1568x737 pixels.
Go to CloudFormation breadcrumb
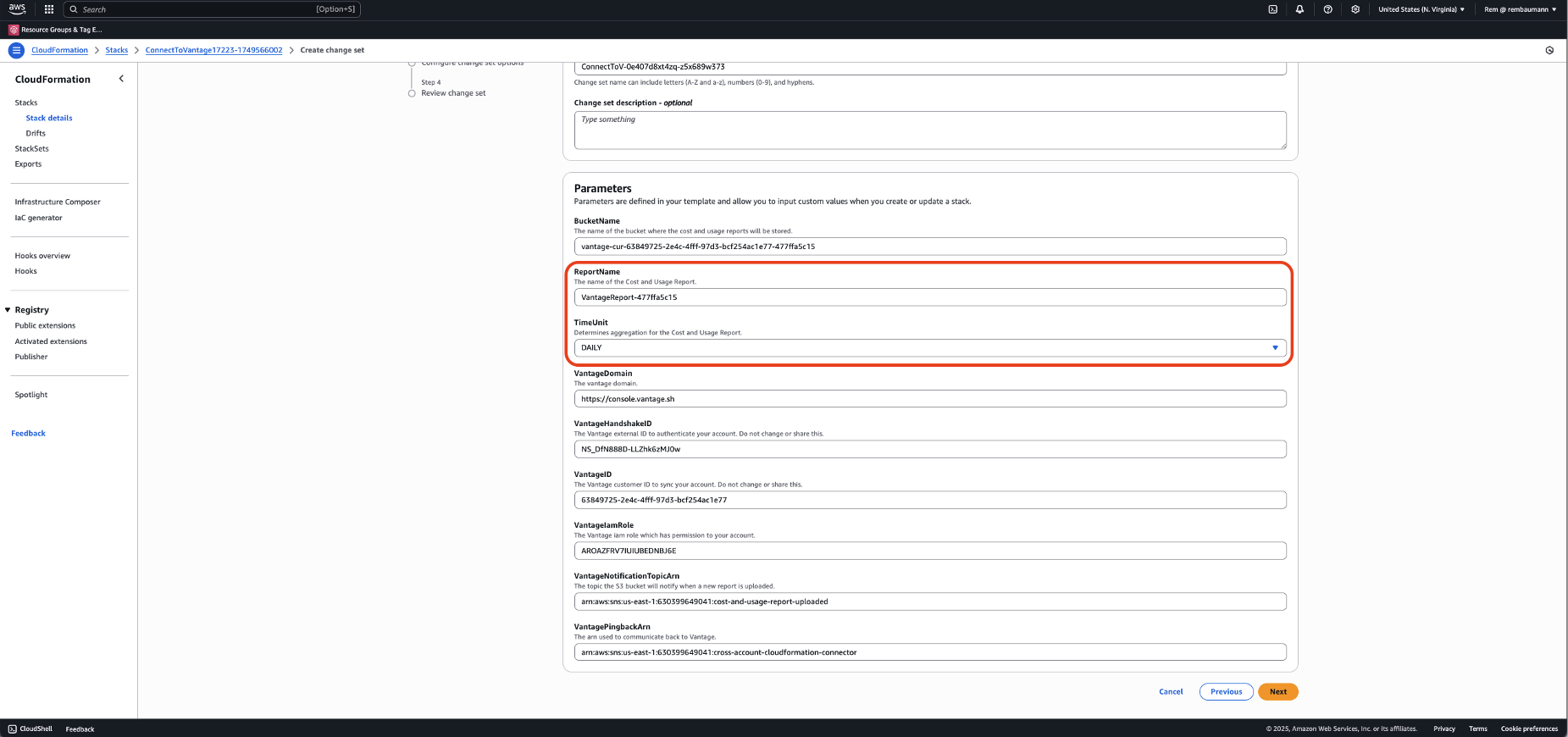pos(59,50)
